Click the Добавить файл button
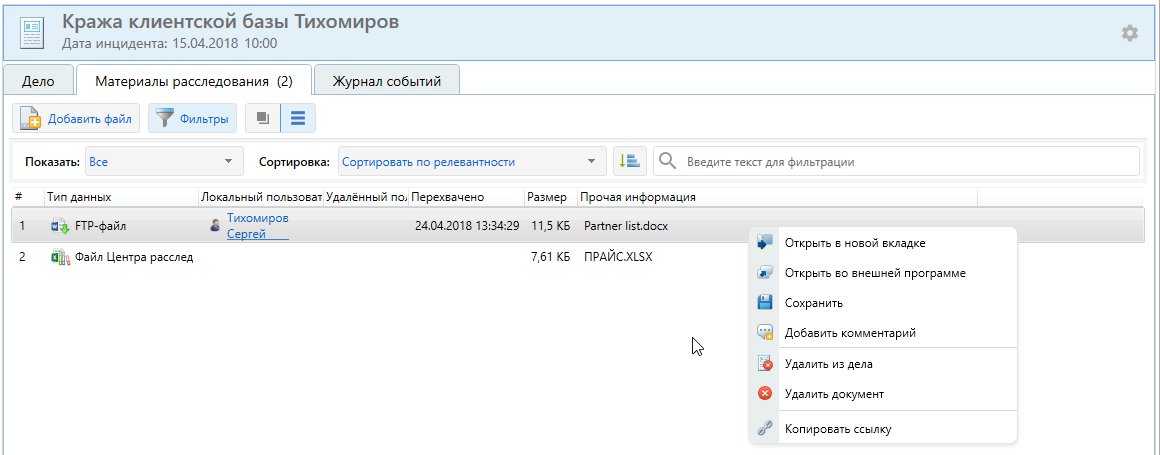The width and height of the screenshot is (1160, 455). click(76, 118)
